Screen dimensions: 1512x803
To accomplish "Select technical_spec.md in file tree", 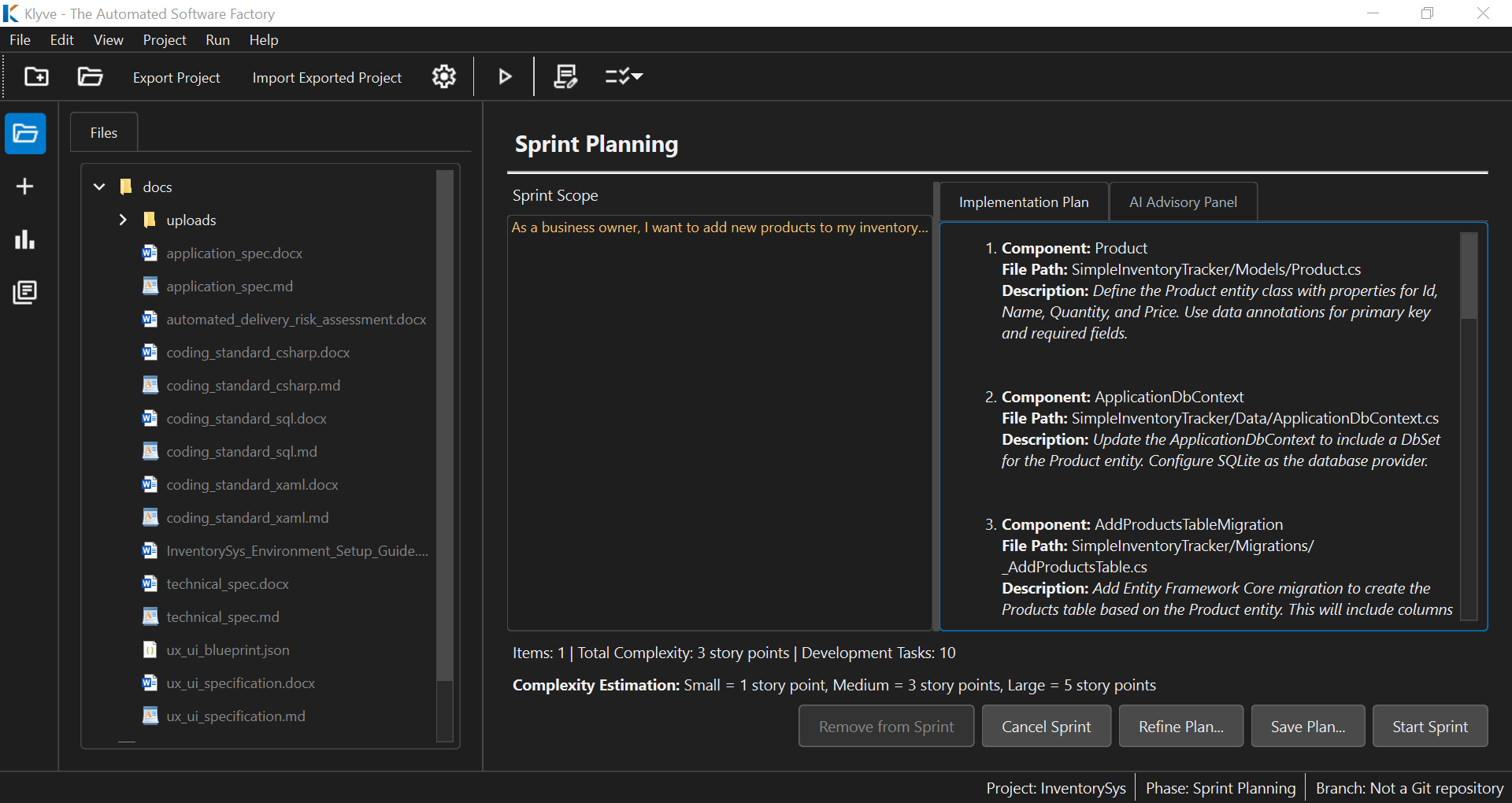I will click(x=223, y=617).
